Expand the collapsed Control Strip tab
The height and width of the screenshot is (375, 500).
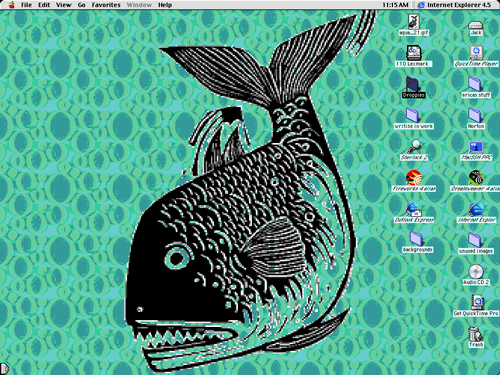point(4,368)
